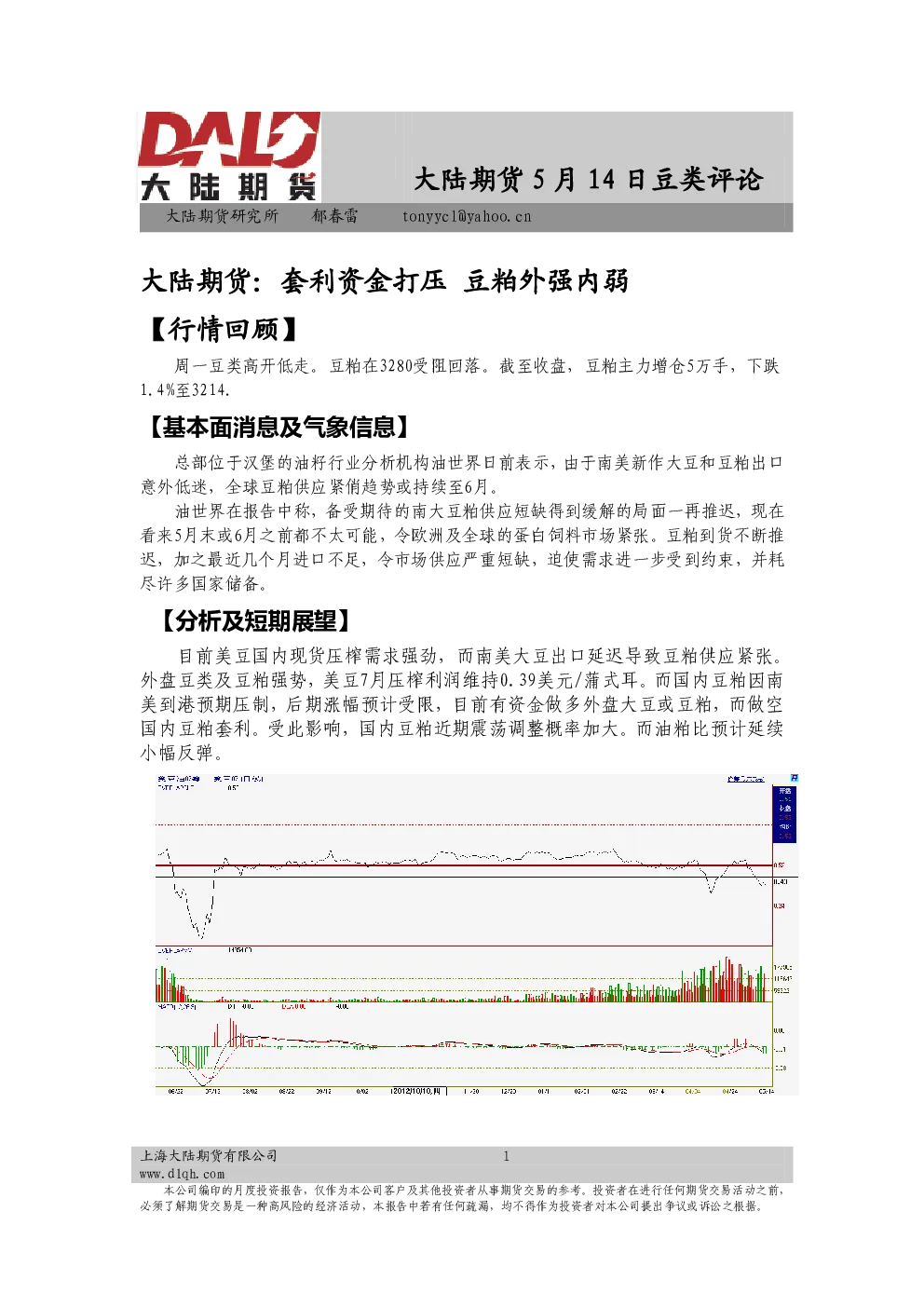Screen dimensions: 924x1307
Task: Click the blue underlined link above chart
Action: tap(745, 779)
